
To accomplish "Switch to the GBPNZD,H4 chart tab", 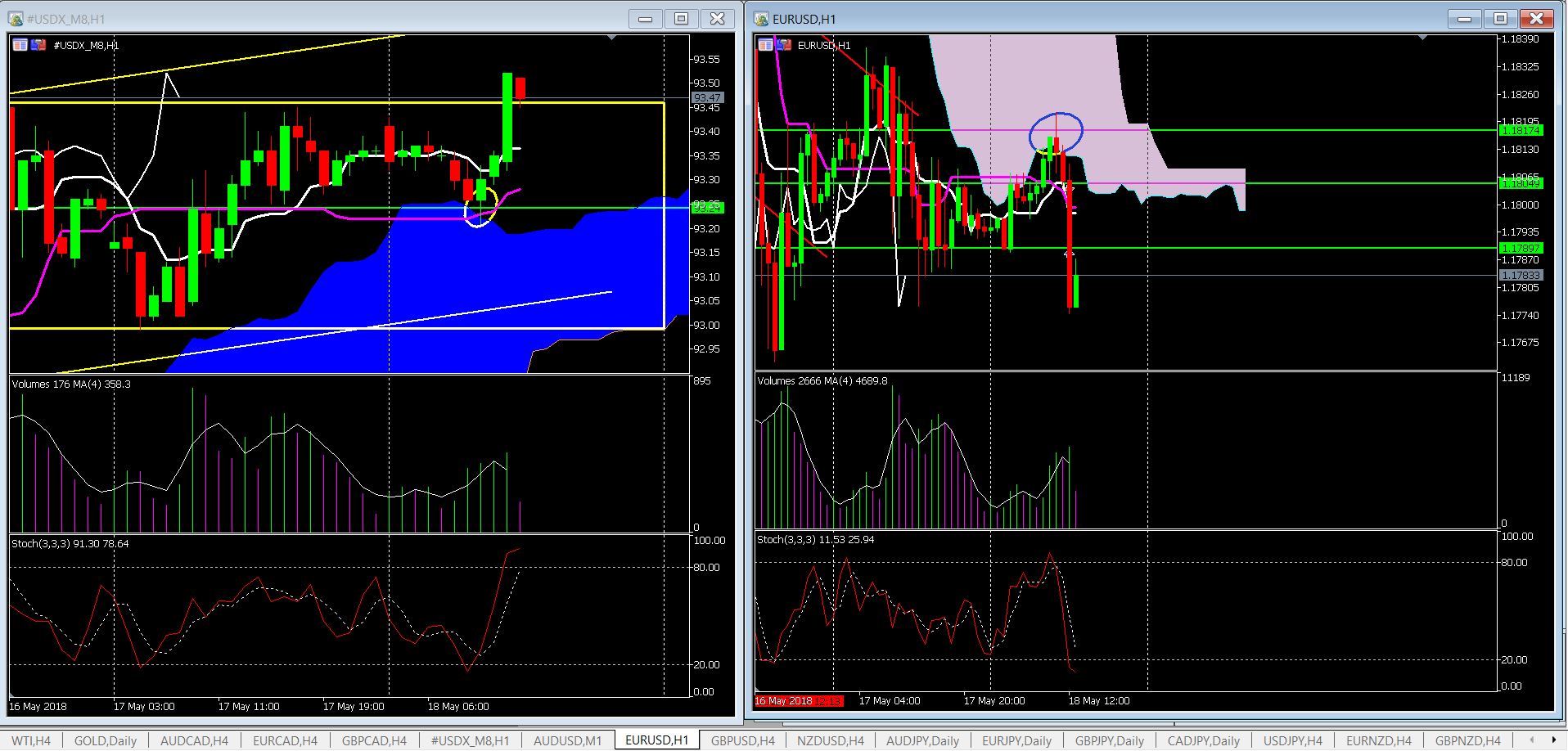I will (1467, 740).
